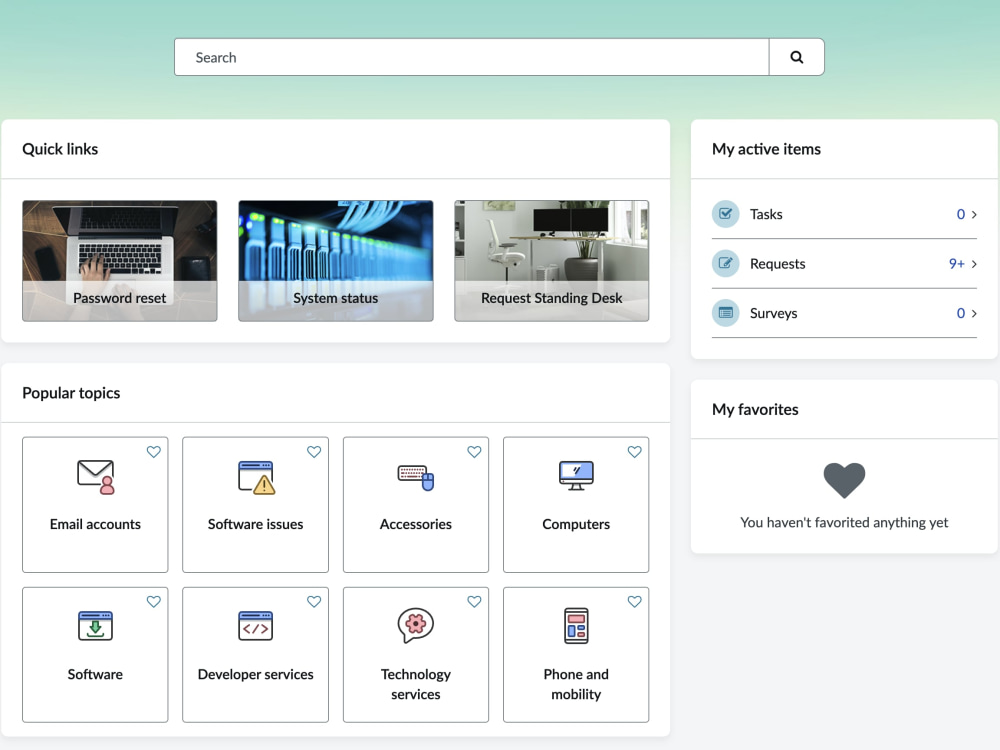Favorite the Accessories topic
This screenshot has height=750, width=1000.
[474, 452]
